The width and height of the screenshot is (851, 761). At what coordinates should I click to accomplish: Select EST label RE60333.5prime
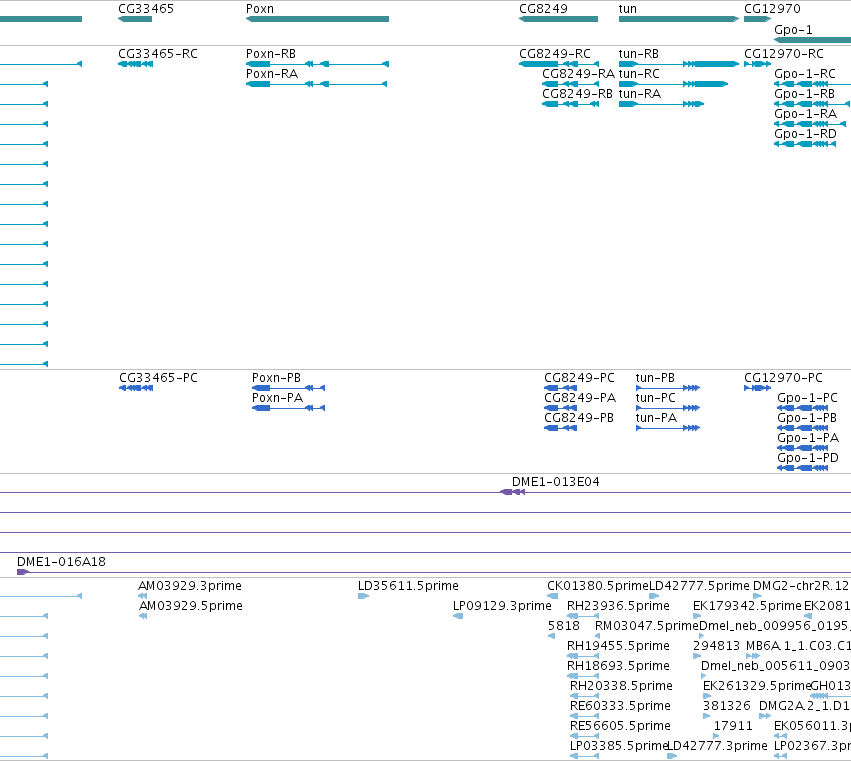click(620, 706)
